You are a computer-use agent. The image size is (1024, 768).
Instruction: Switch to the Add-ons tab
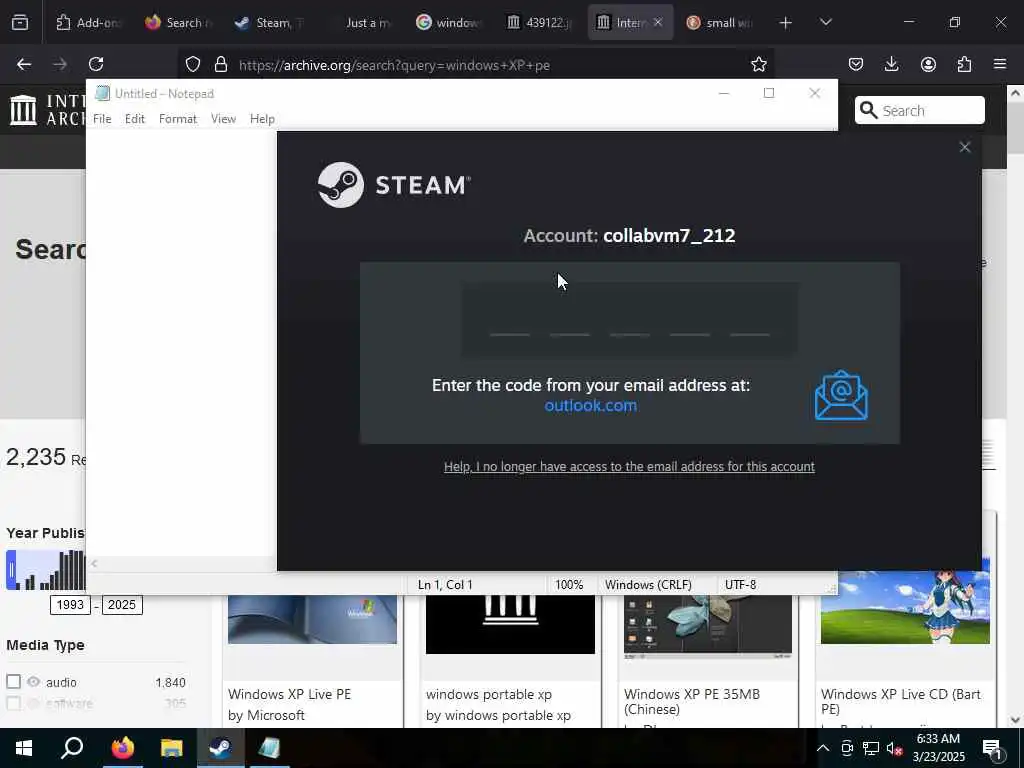[88, 23]
